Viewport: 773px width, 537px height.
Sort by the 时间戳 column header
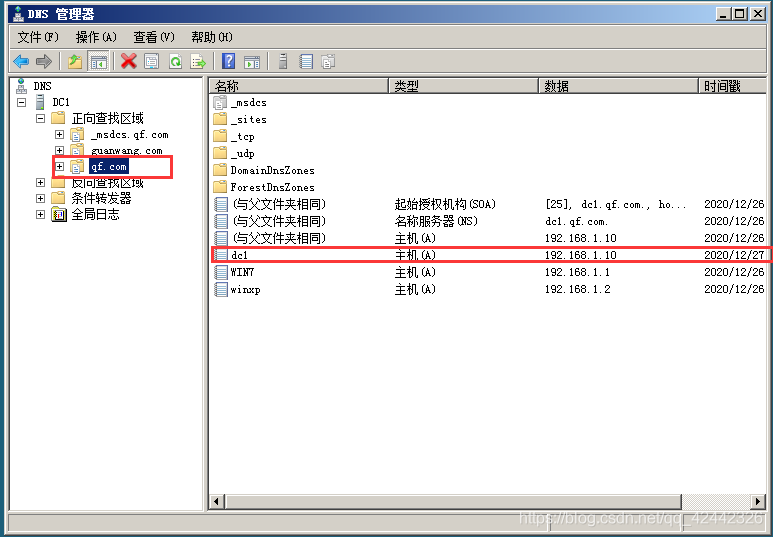tap(733, 86)
